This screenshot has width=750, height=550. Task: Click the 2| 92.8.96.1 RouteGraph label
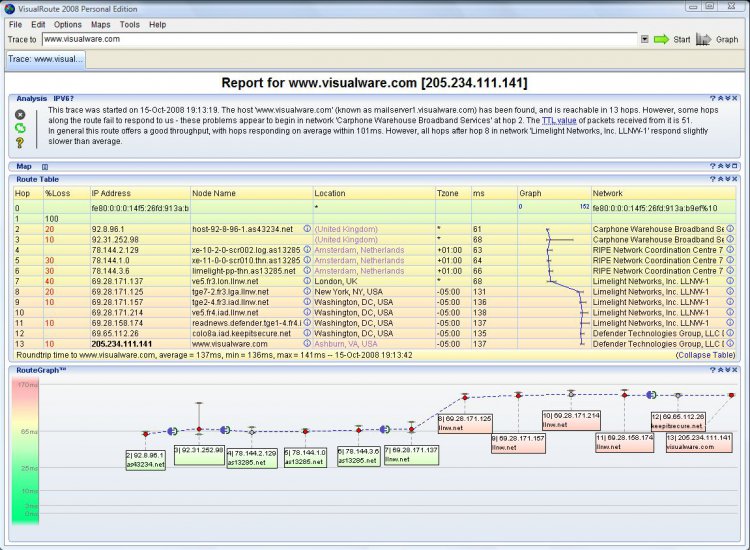click(145, 460)
